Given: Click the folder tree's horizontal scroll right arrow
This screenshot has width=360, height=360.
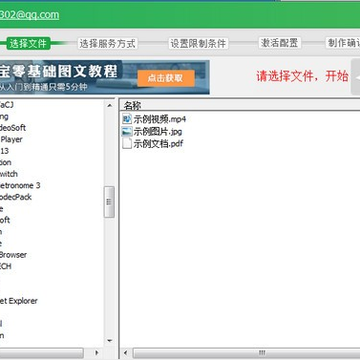Looking at the screenshot, I should [x=97, y=352].
